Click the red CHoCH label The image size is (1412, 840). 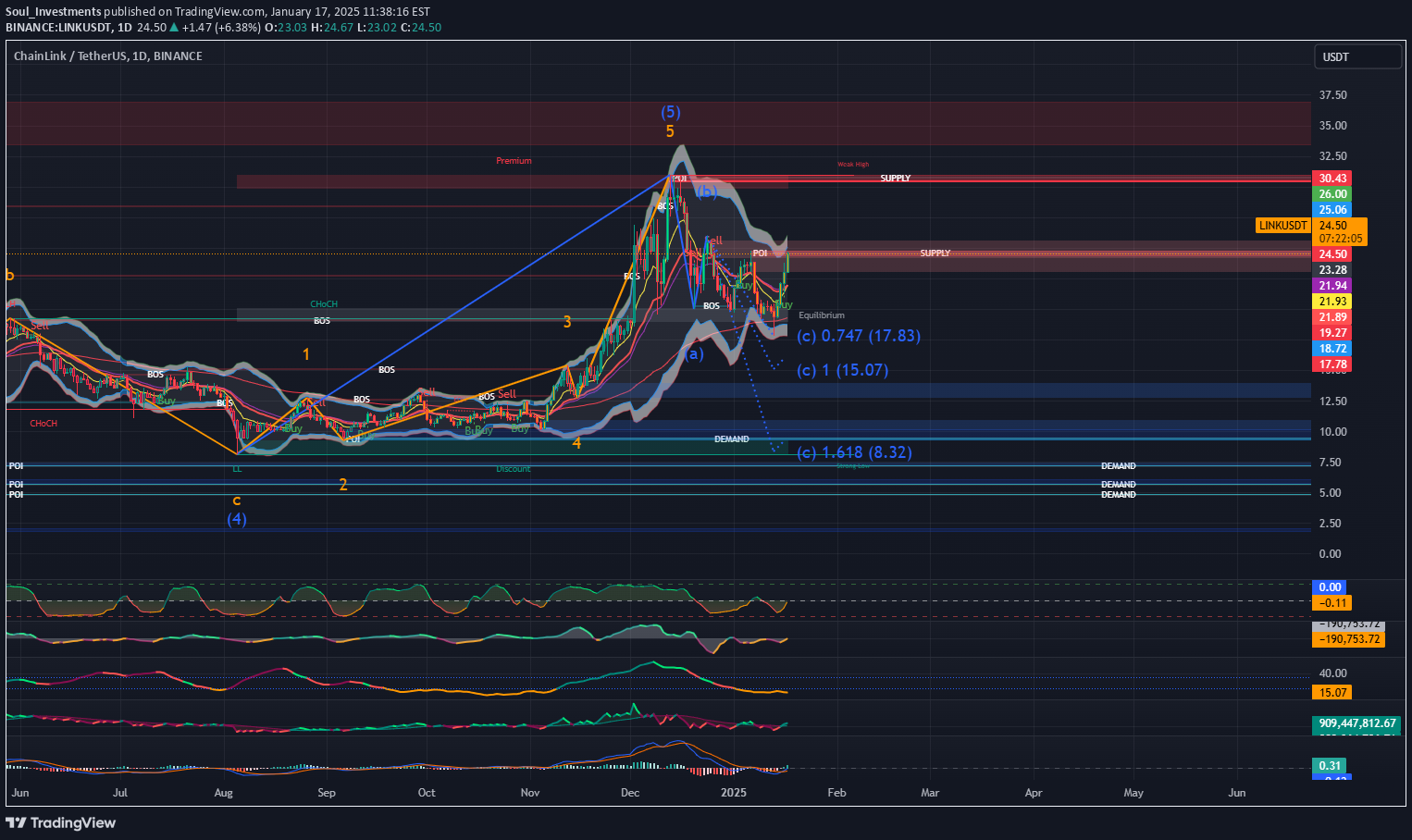tap(43, 424)
